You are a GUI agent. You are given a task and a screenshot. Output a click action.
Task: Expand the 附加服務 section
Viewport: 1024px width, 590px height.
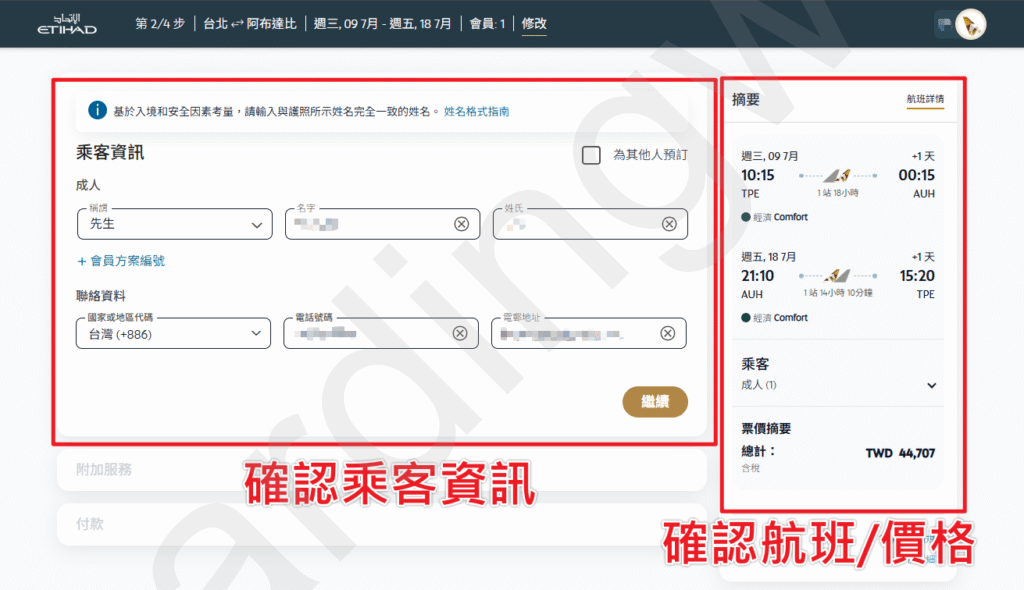point(381,469)
